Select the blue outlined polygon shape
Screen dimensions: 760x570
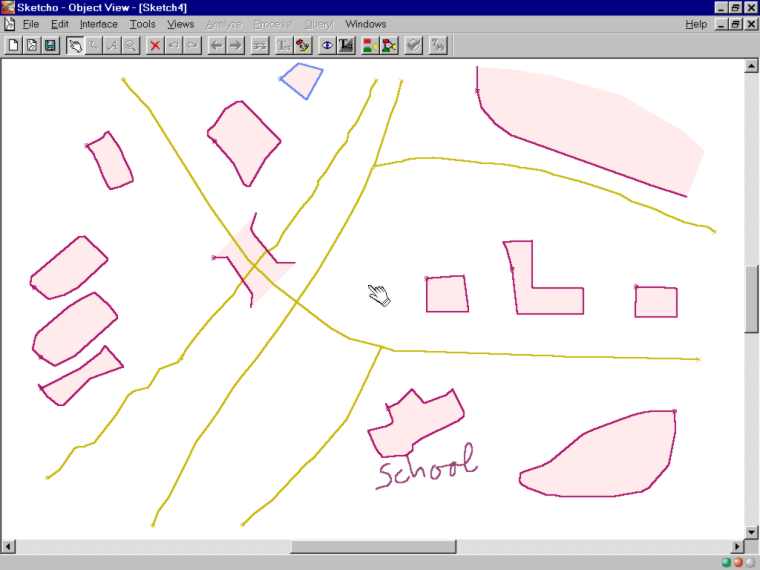pyautogui.click(x=302, y=80)
